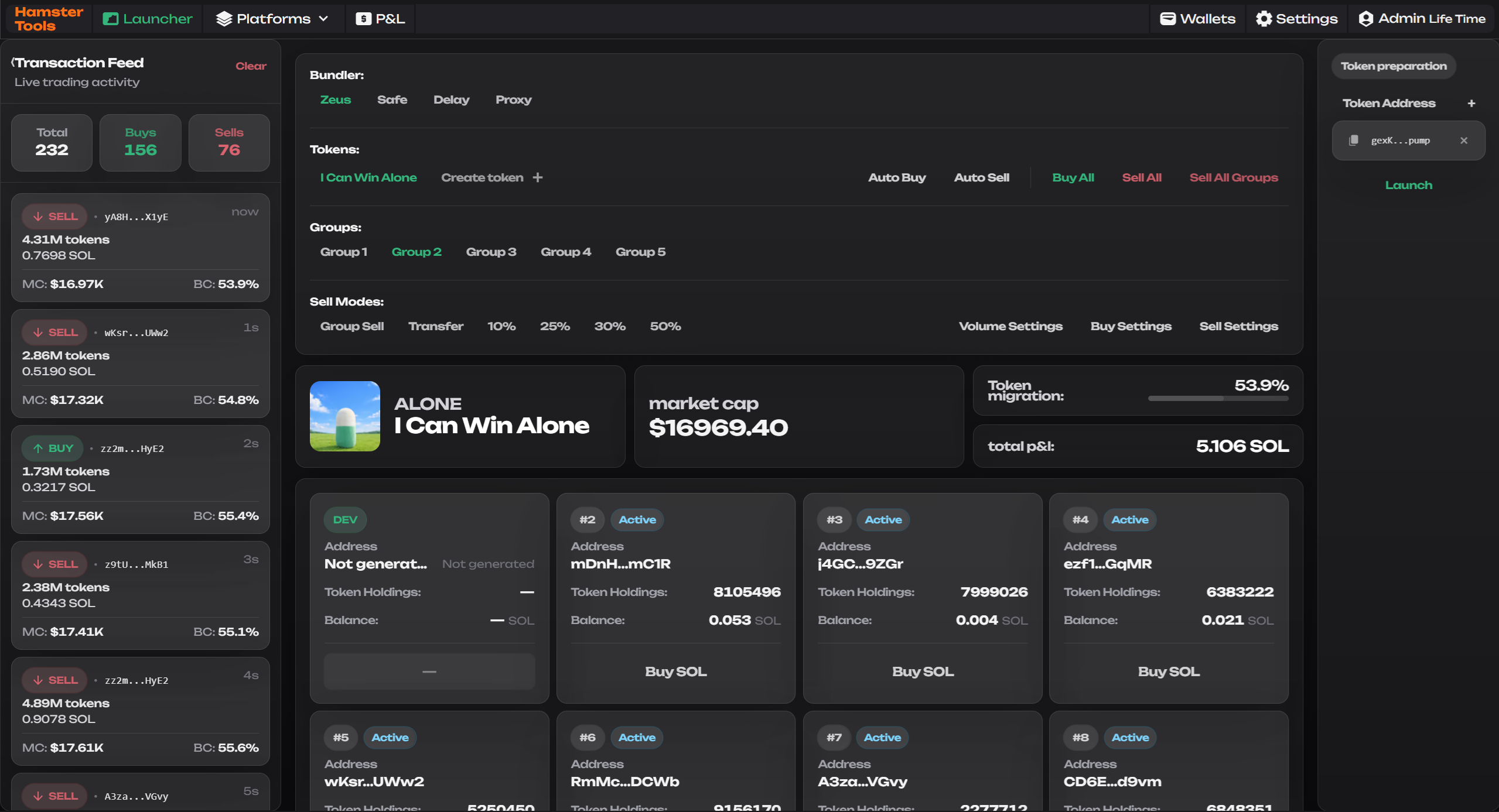Viewport: 1499px width, 812px height.
Task: Select the 25% sell mode
Action: pos(554,326)
